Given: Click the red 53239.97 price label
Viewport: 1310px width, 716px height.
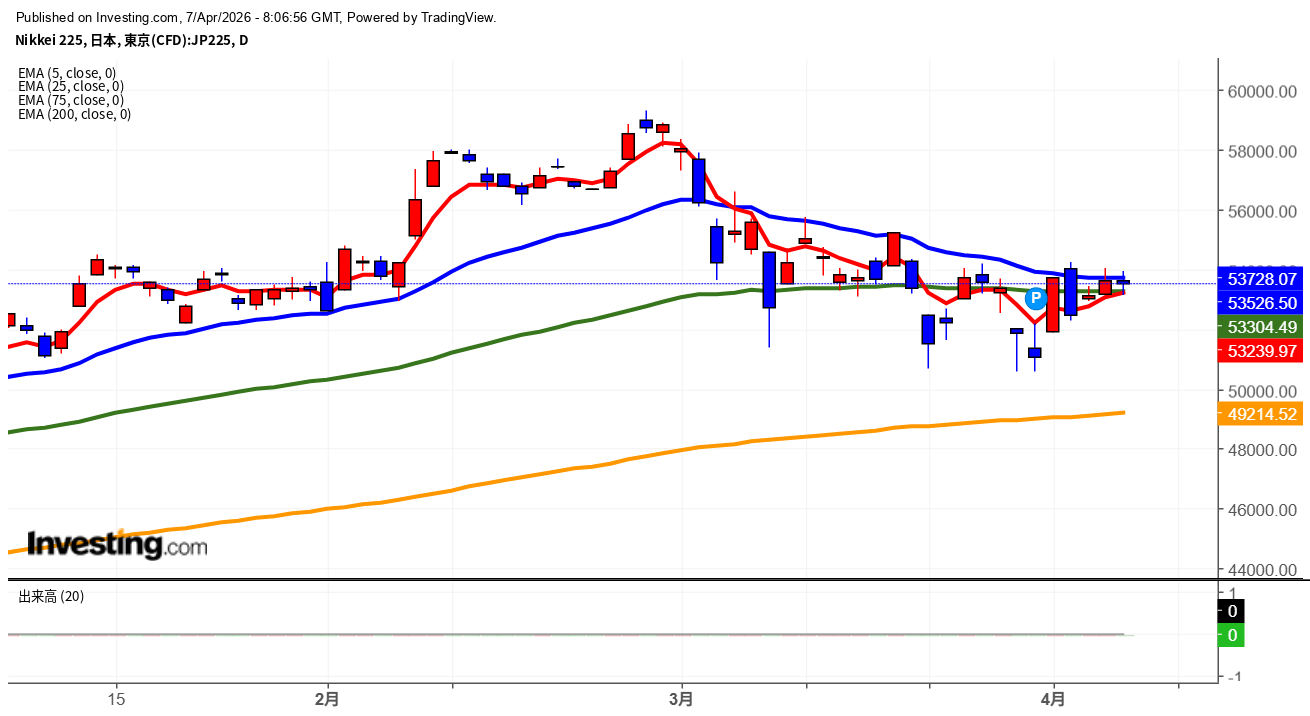Looking at the screenshot, I should [x=1260, y=351].
